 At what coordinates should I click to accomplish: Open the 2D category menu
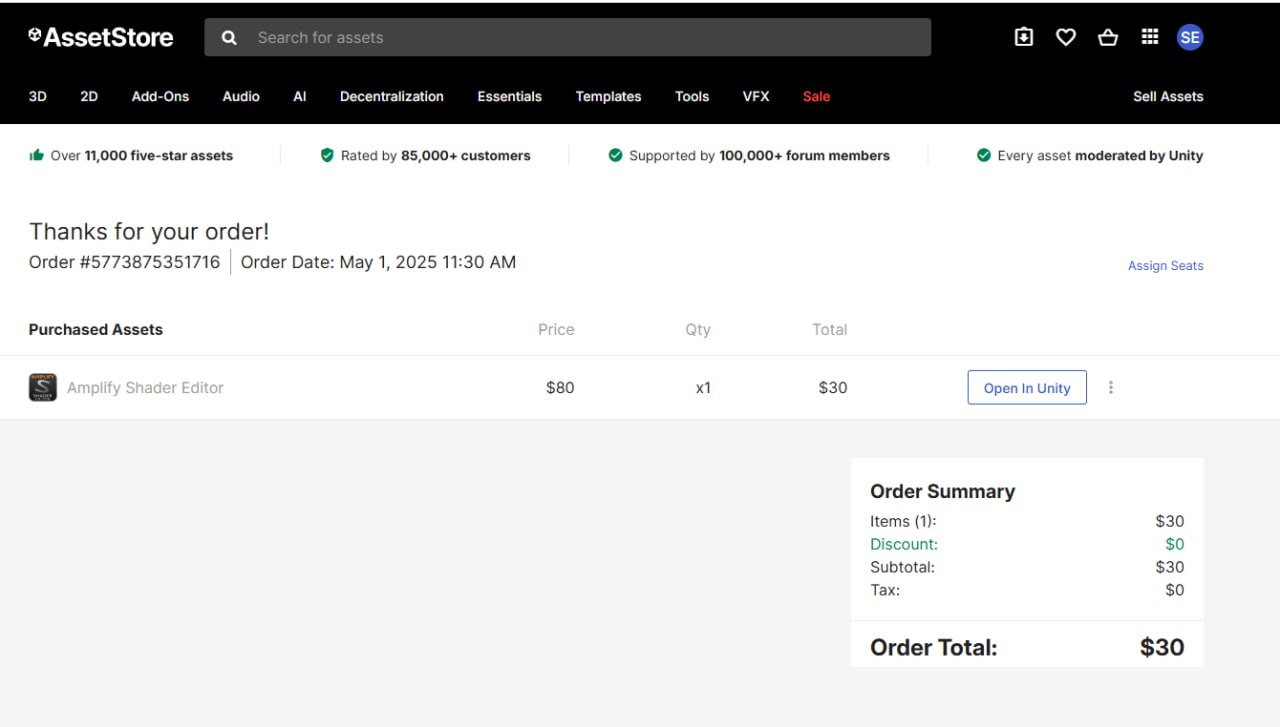point(89,96)
